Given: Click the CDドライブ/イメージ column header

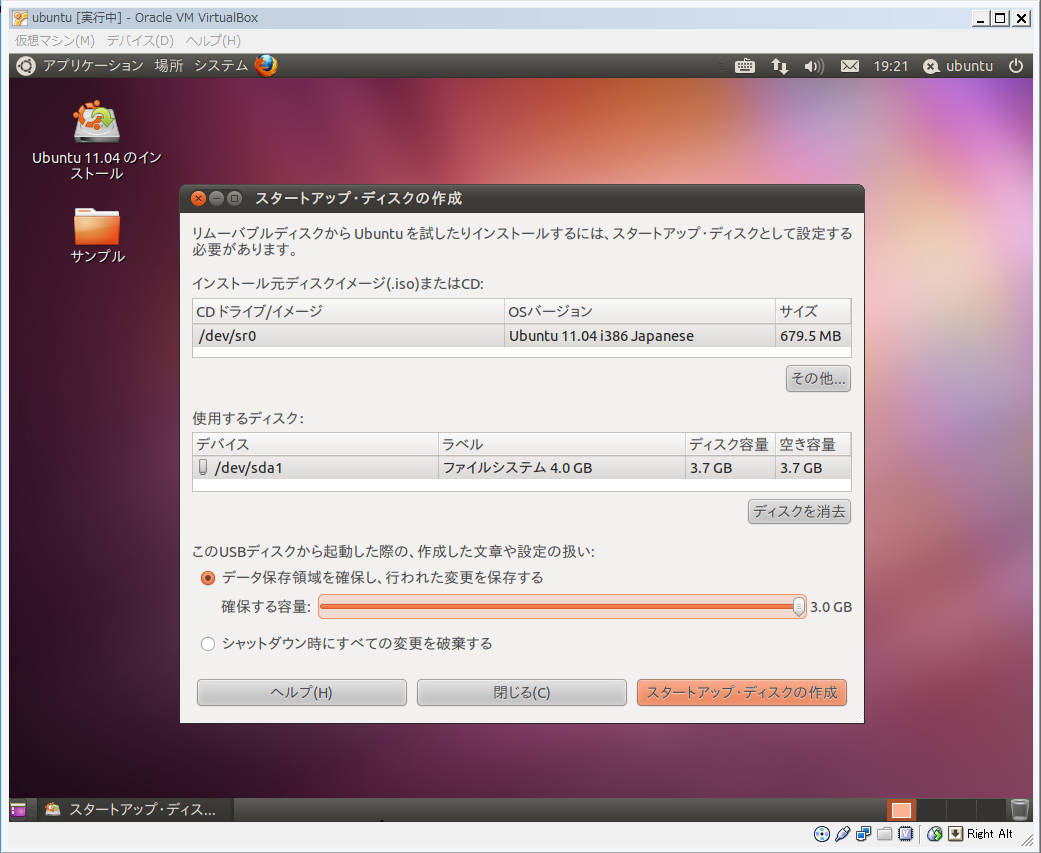Looking at the screenshot, I should pos(349,311).
